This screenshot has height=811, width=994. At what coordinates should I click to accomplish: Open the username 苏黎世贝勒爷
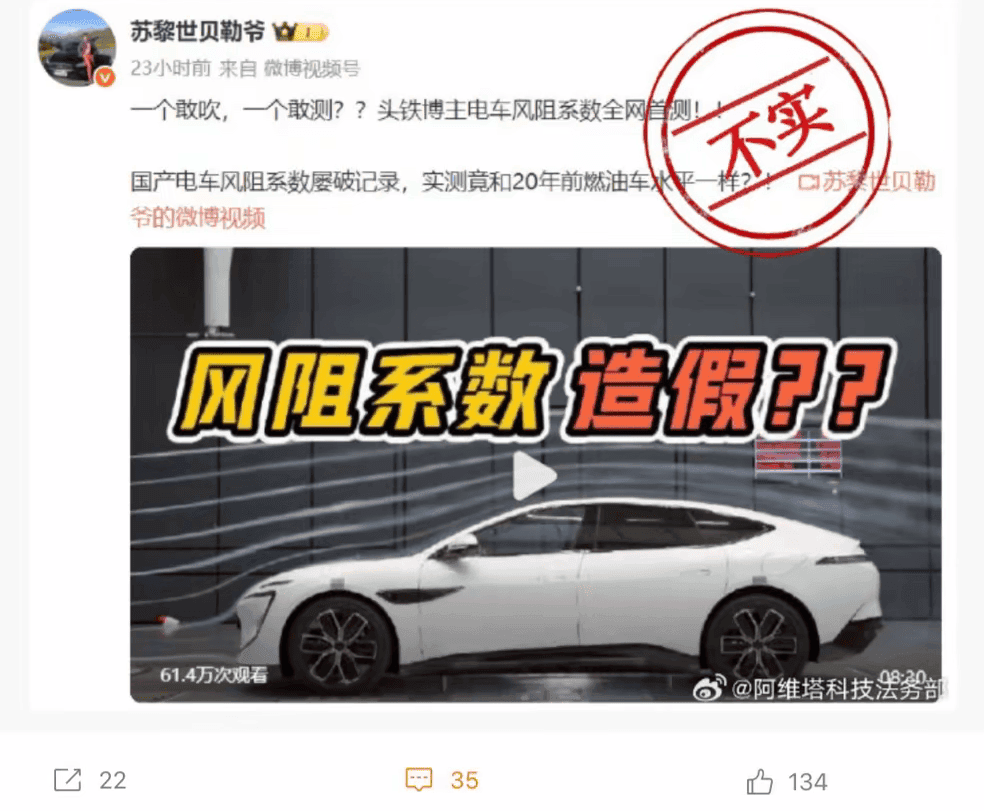tap(197, 31)
